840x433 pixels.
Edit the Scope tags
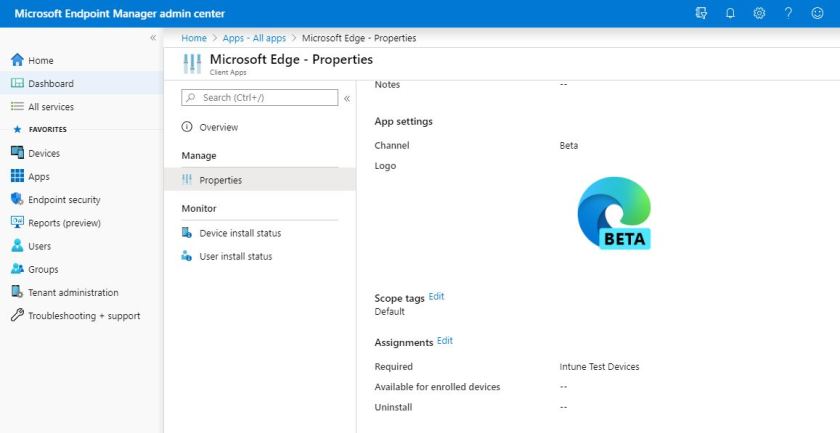click(x=436, y=297)
